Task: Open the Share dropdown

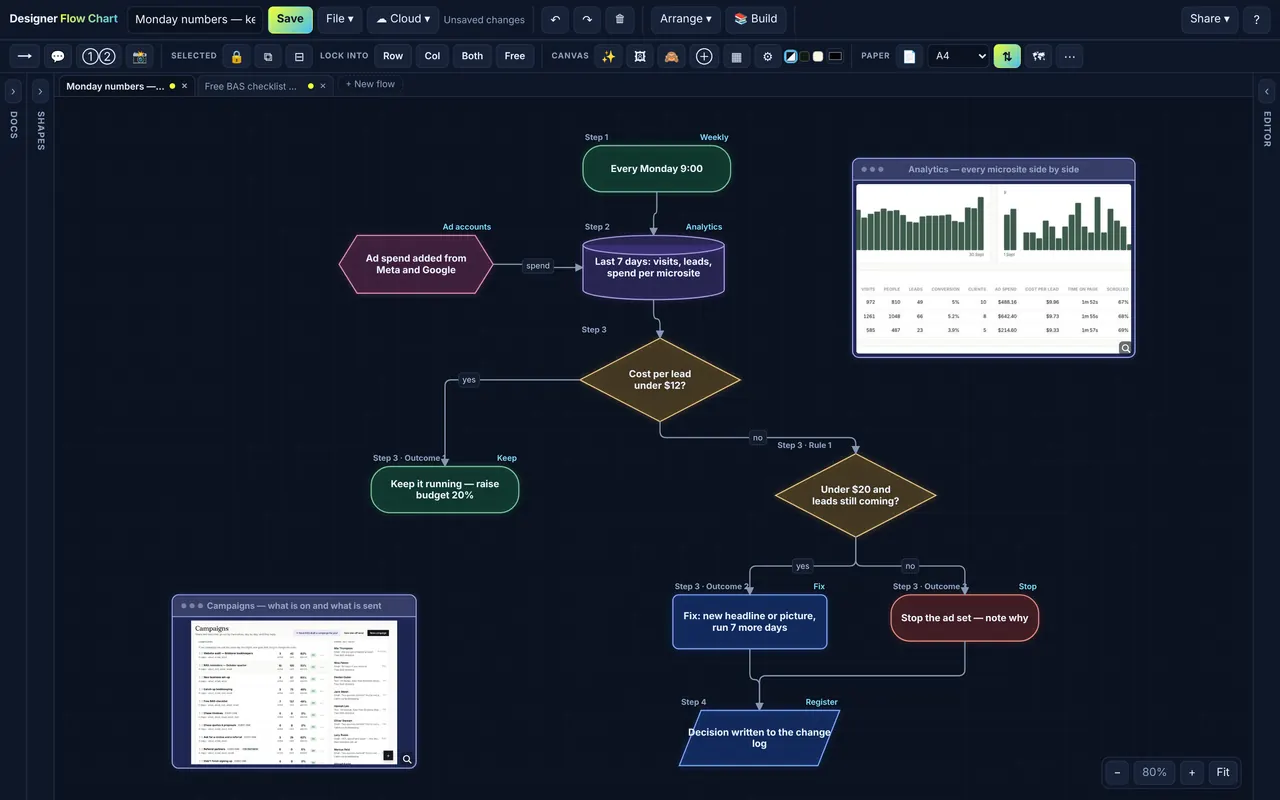Action: point(1210,19)
